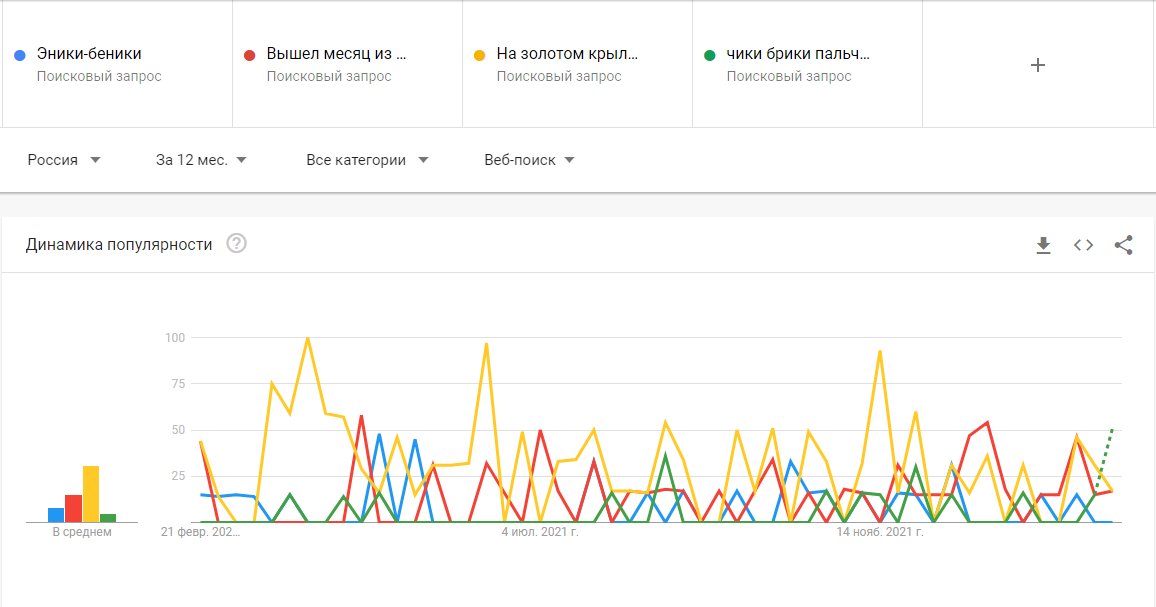Click the Динамика популярности heading

(119, 244)
